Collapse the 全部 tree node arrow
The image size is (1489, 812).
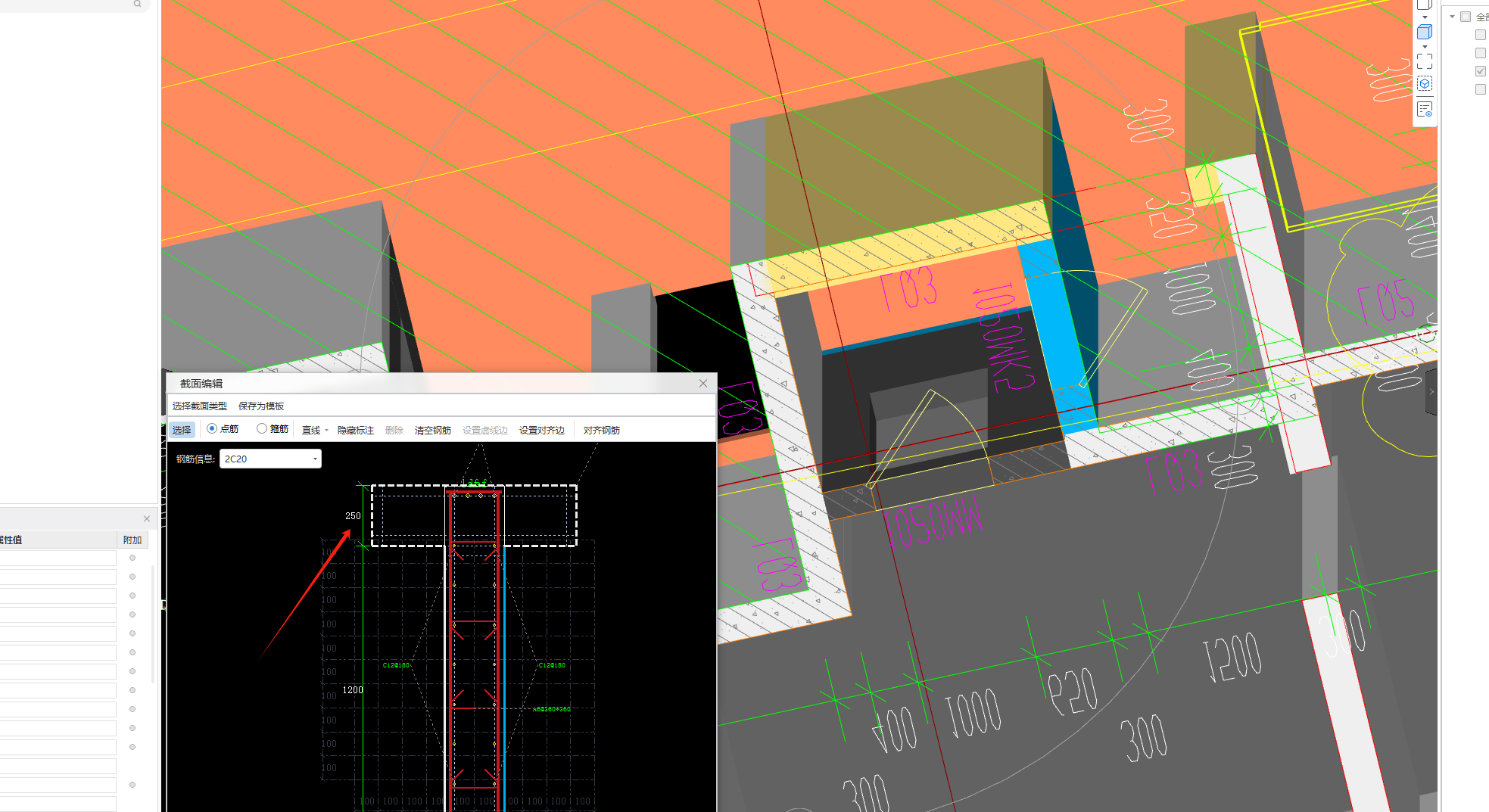(x=1452, y=17)
